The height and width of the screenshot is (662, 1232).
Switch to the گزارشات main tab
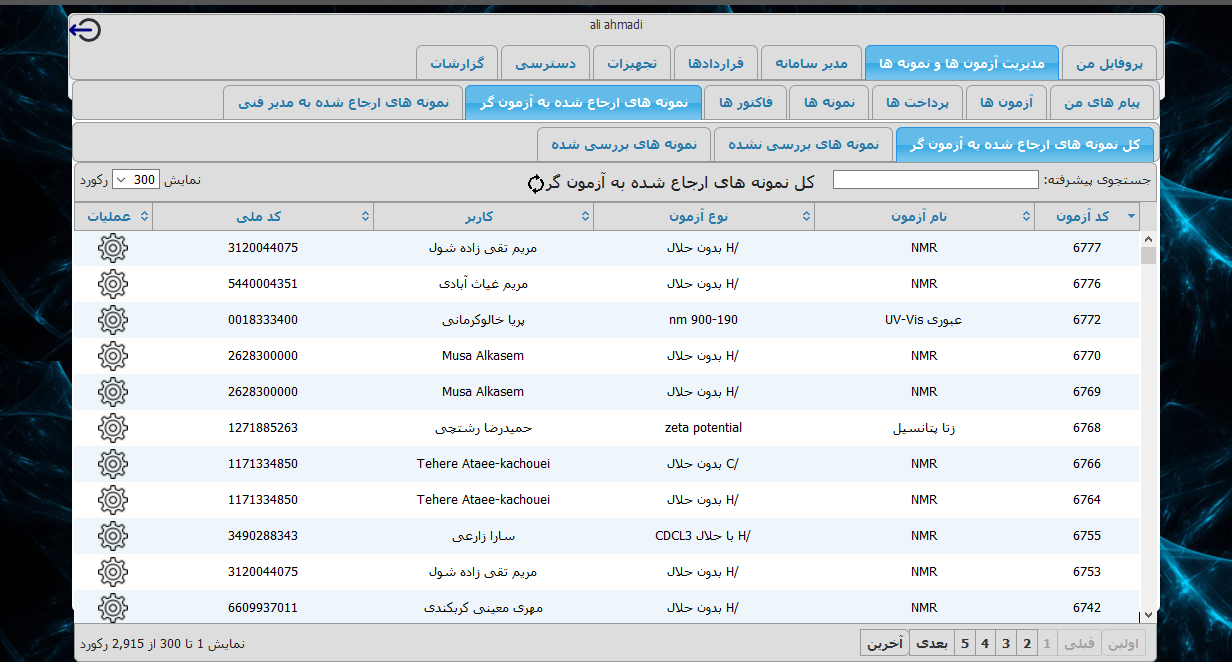coord(457,64)
